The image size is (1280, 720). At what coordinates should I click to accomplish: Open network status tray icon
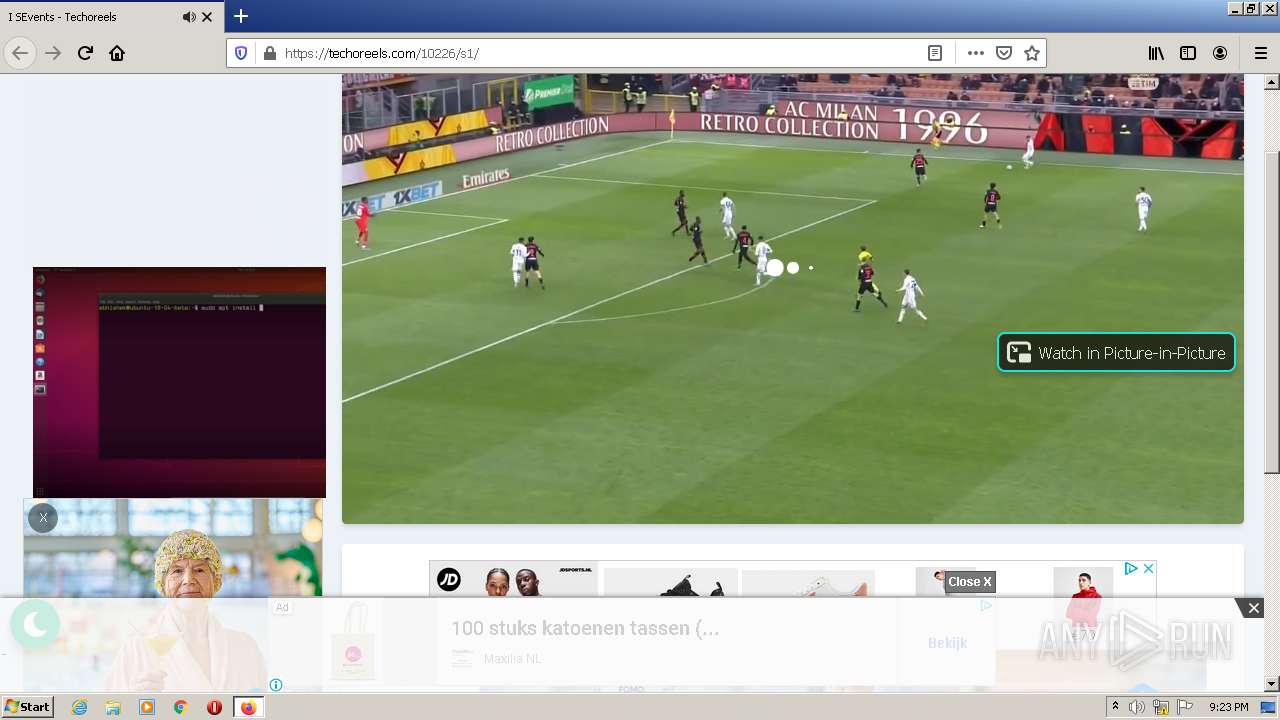point(1161,707)
